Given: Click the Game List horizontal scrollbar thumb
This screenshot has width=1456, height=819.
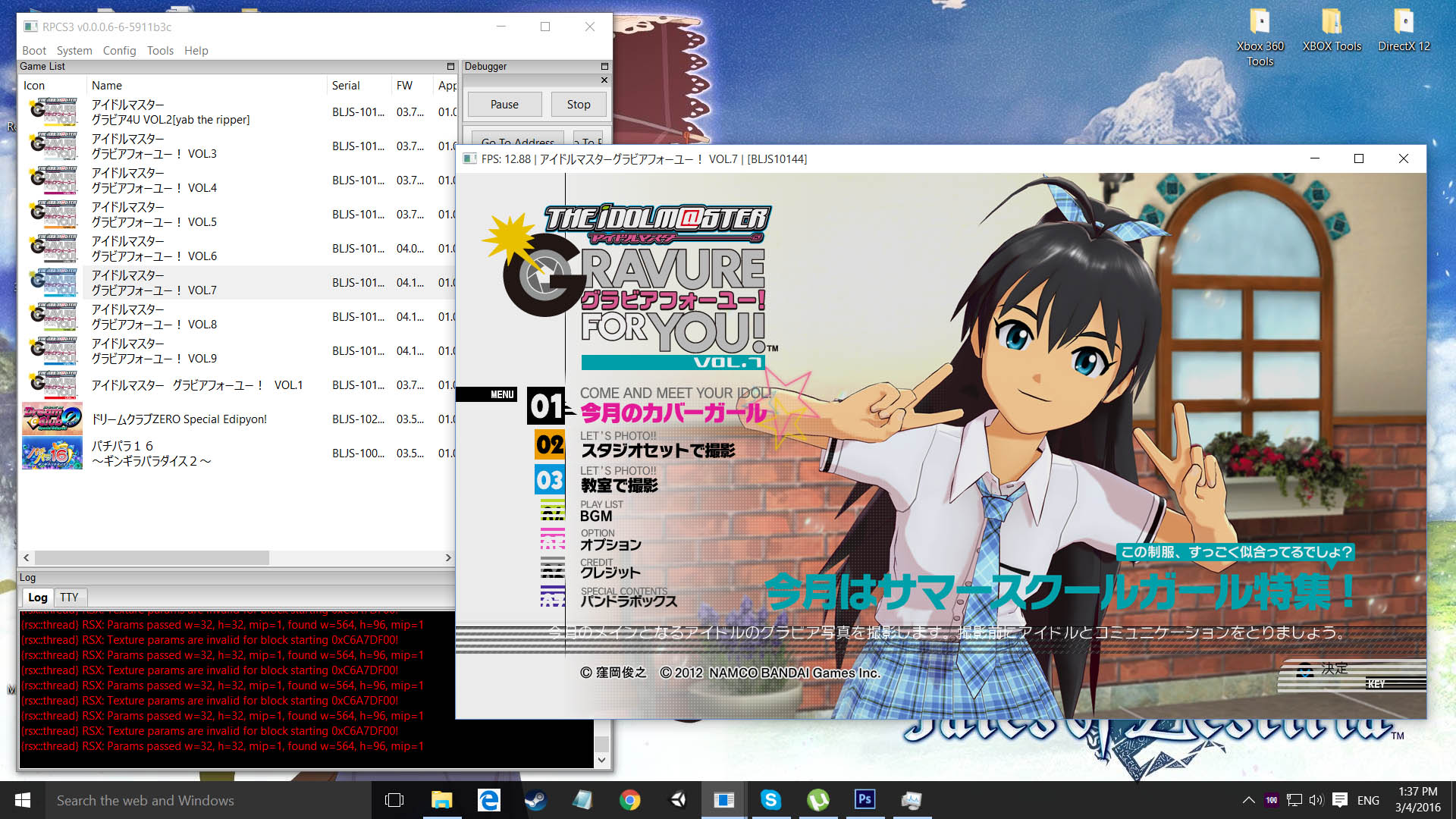Looking at the screenshot, I should click(152, 557).
